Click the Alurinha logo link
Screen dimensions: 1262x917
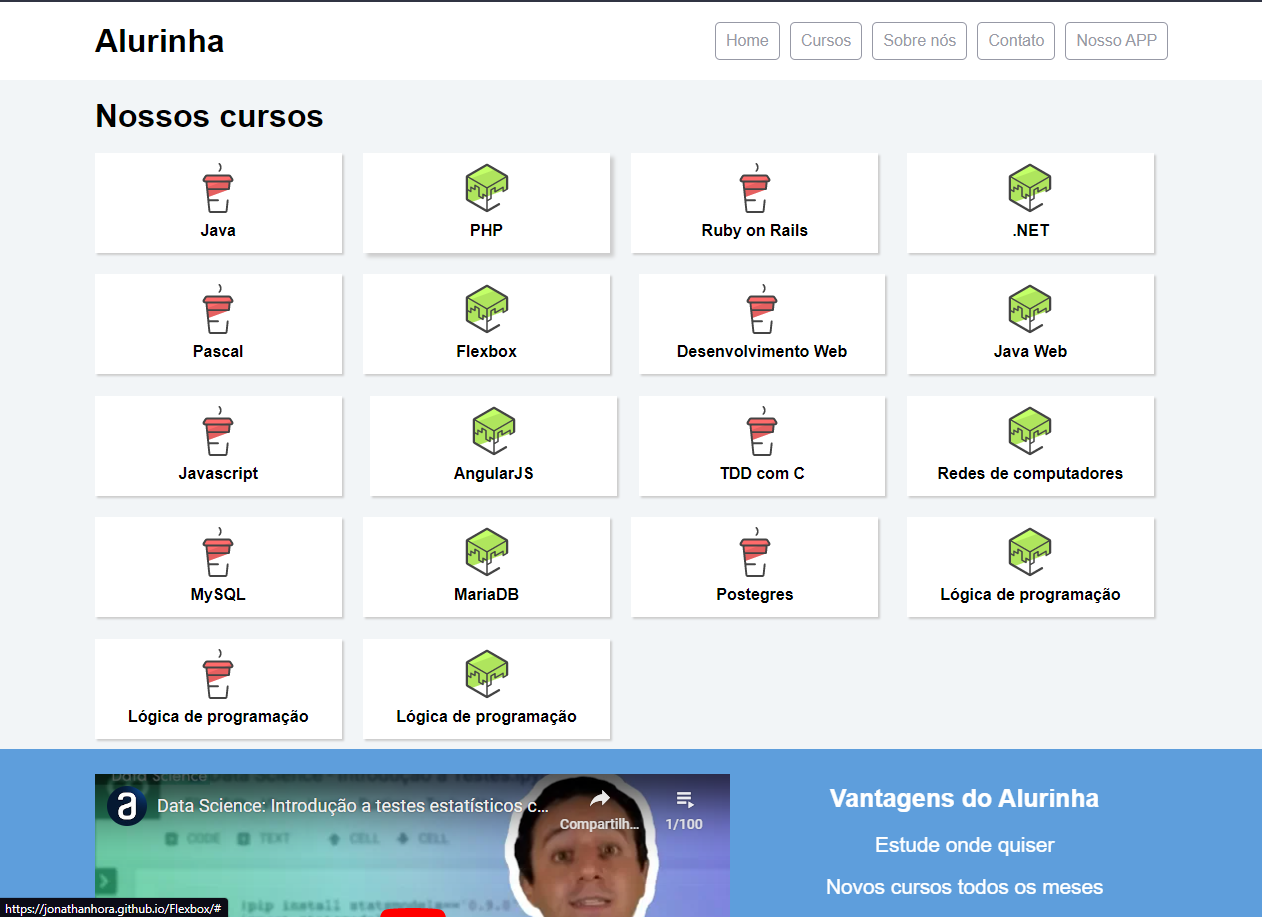[159, 40]
